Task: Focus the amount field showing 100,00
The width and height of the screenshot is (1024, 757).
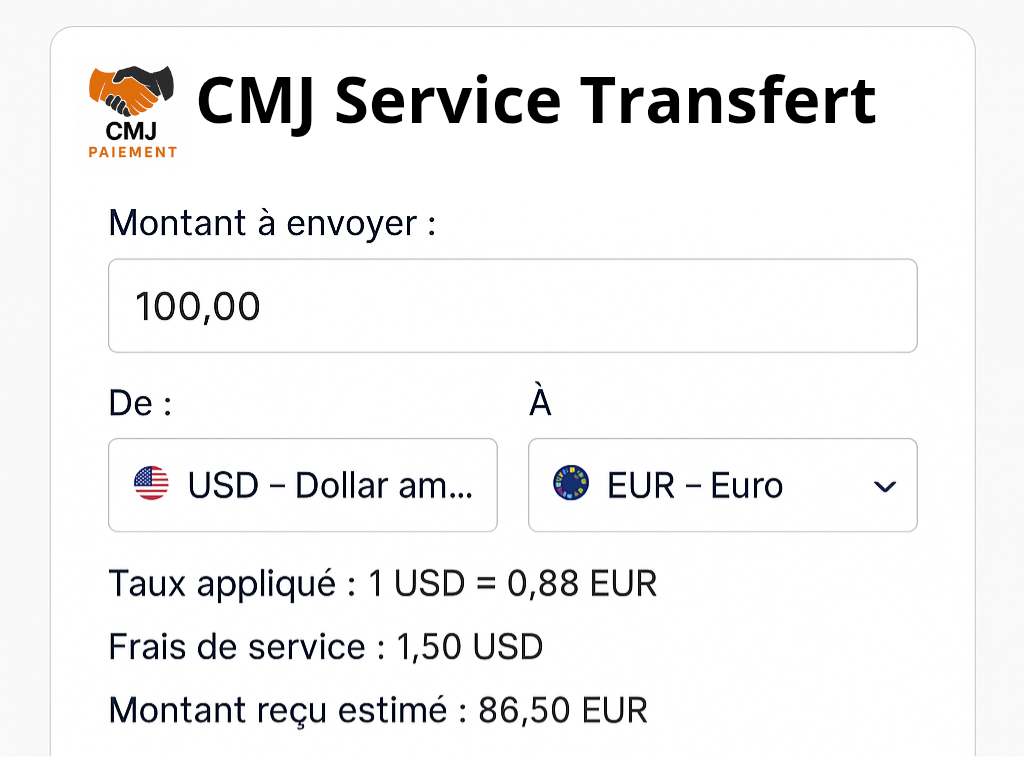Action: click(512, 306)
